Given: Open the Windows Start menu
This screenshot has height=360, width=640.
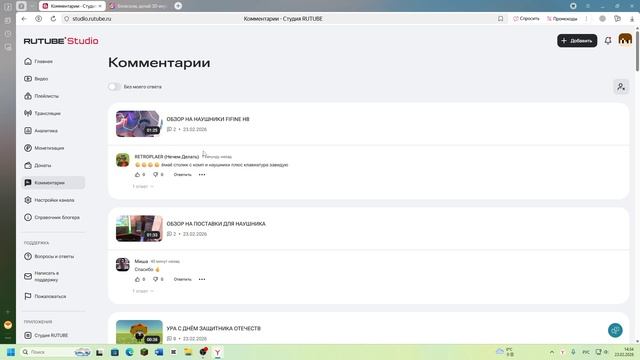Looking at the screenshot, I should [11, 352].
